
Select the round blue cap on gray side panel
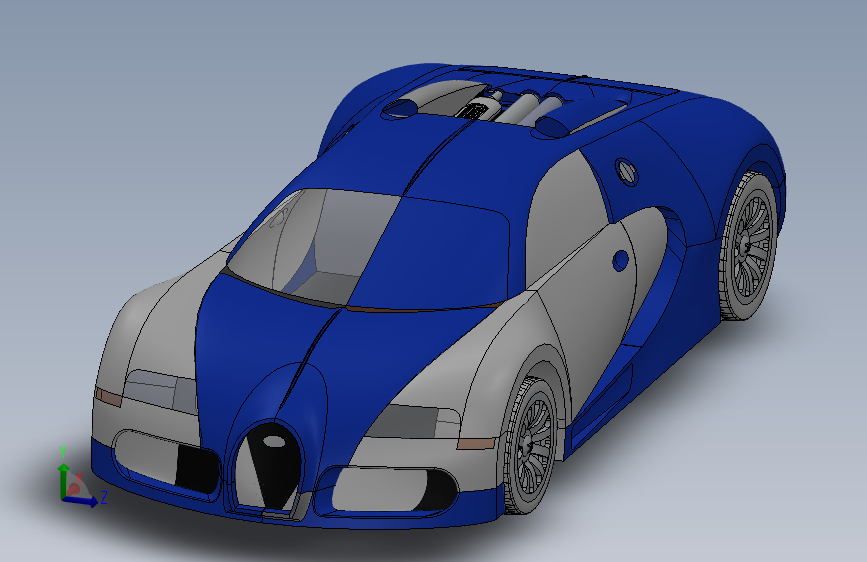click(x=620, y=260)
